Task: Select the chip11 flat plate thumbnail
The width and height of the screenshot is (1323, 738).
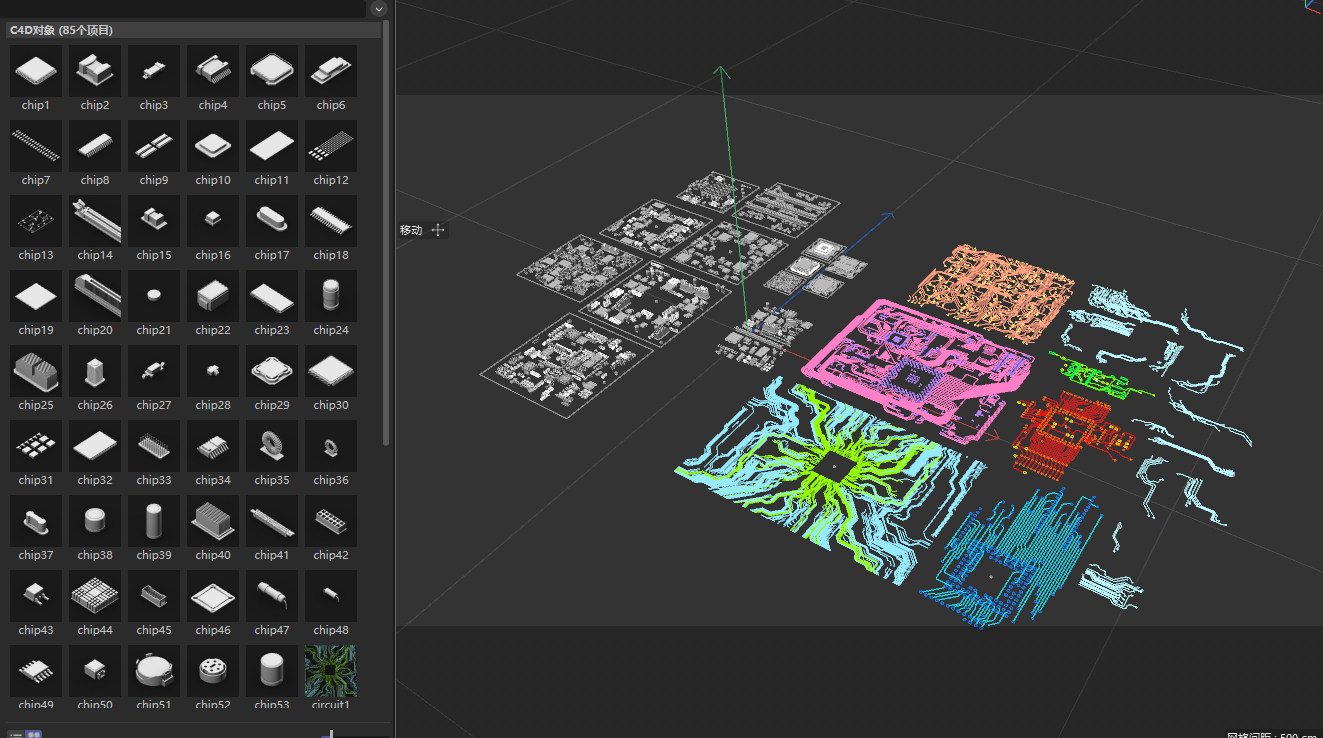Action: [x=272, y=146]
